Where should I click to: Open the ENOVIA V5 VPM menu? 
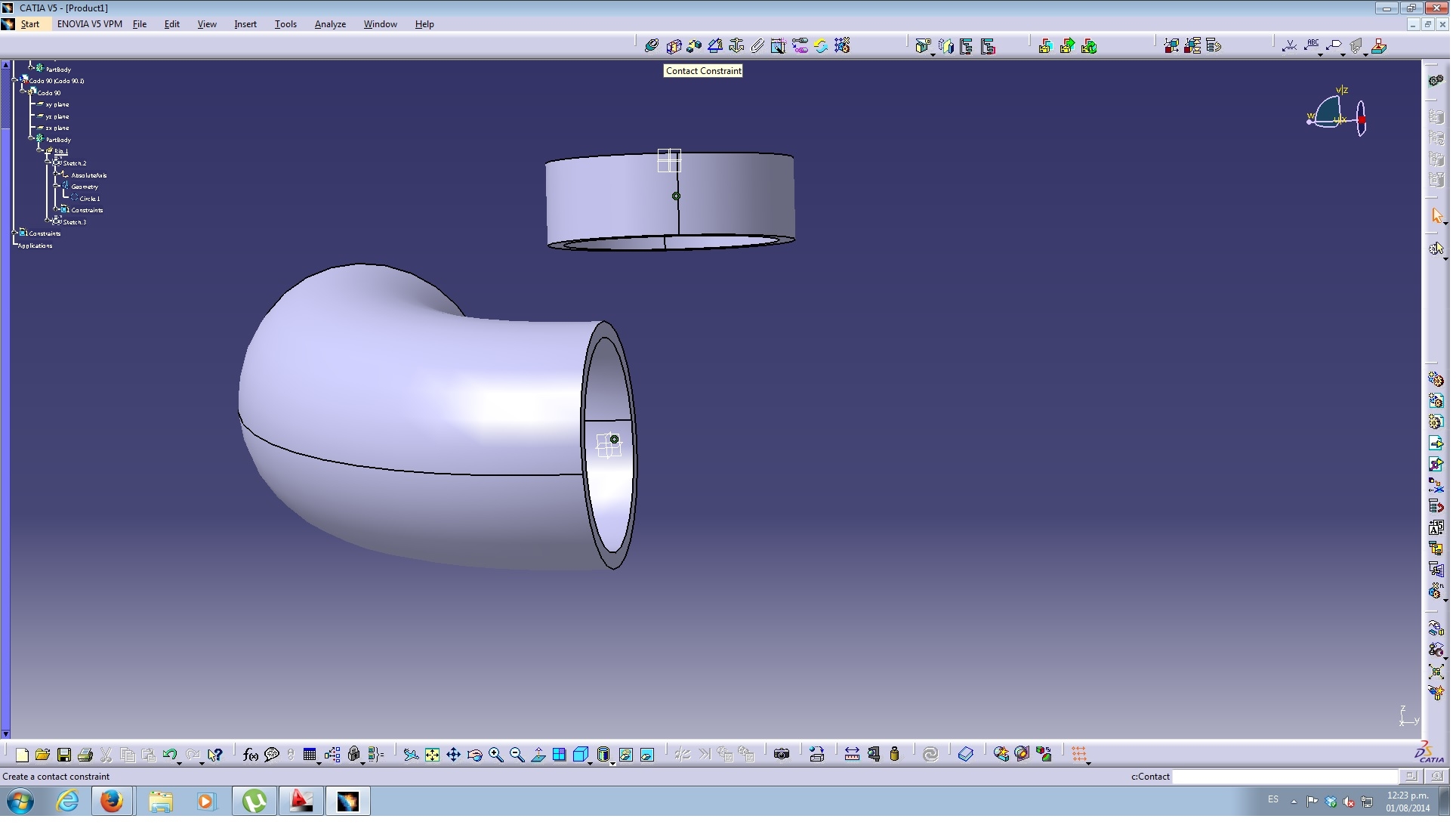tap(90, 24)
